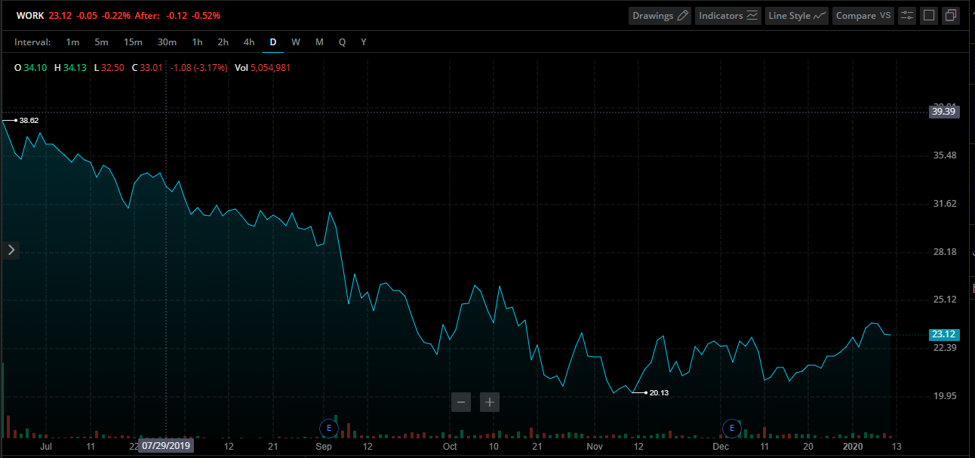This screenshot has width=975, height=458.
Task: Zoom in with the plus button
Action: [490, 402]
